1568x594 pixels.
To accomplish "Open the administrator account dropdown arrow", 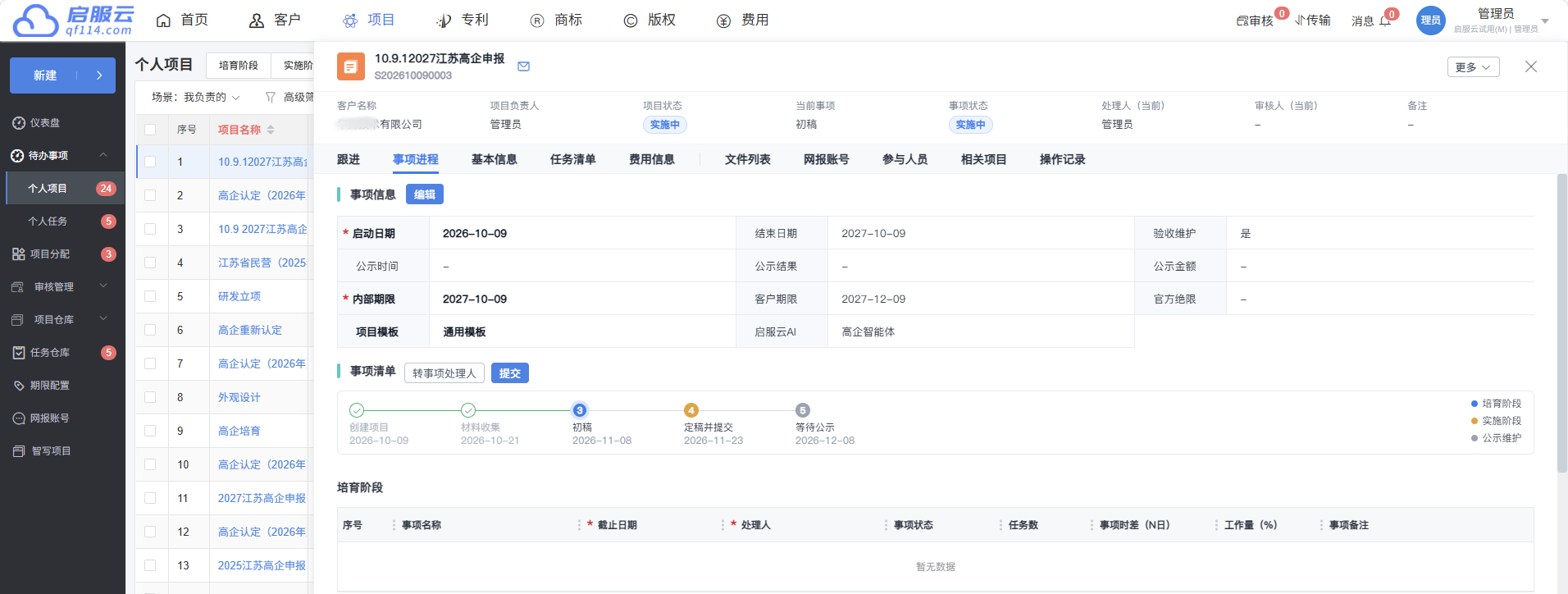I will tap(1545, 21).
